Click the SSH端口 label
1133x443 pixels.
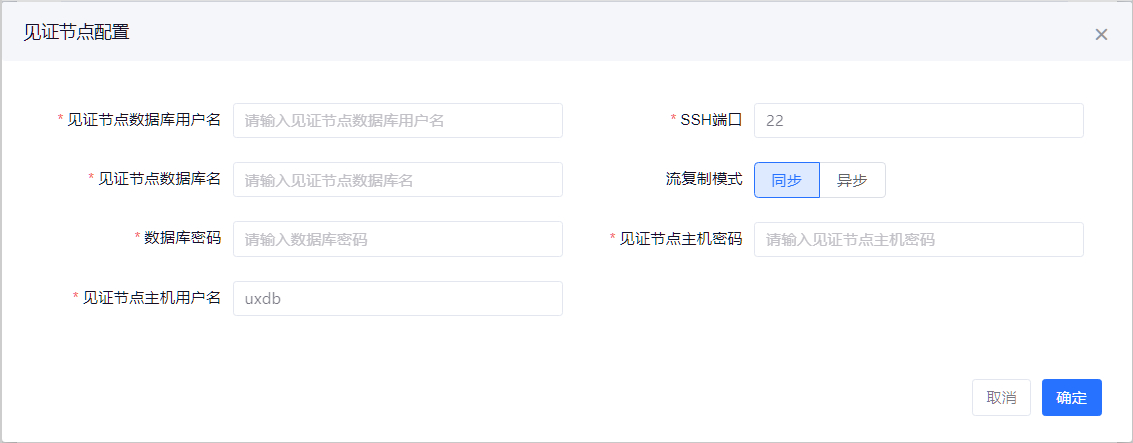(711, 120)
